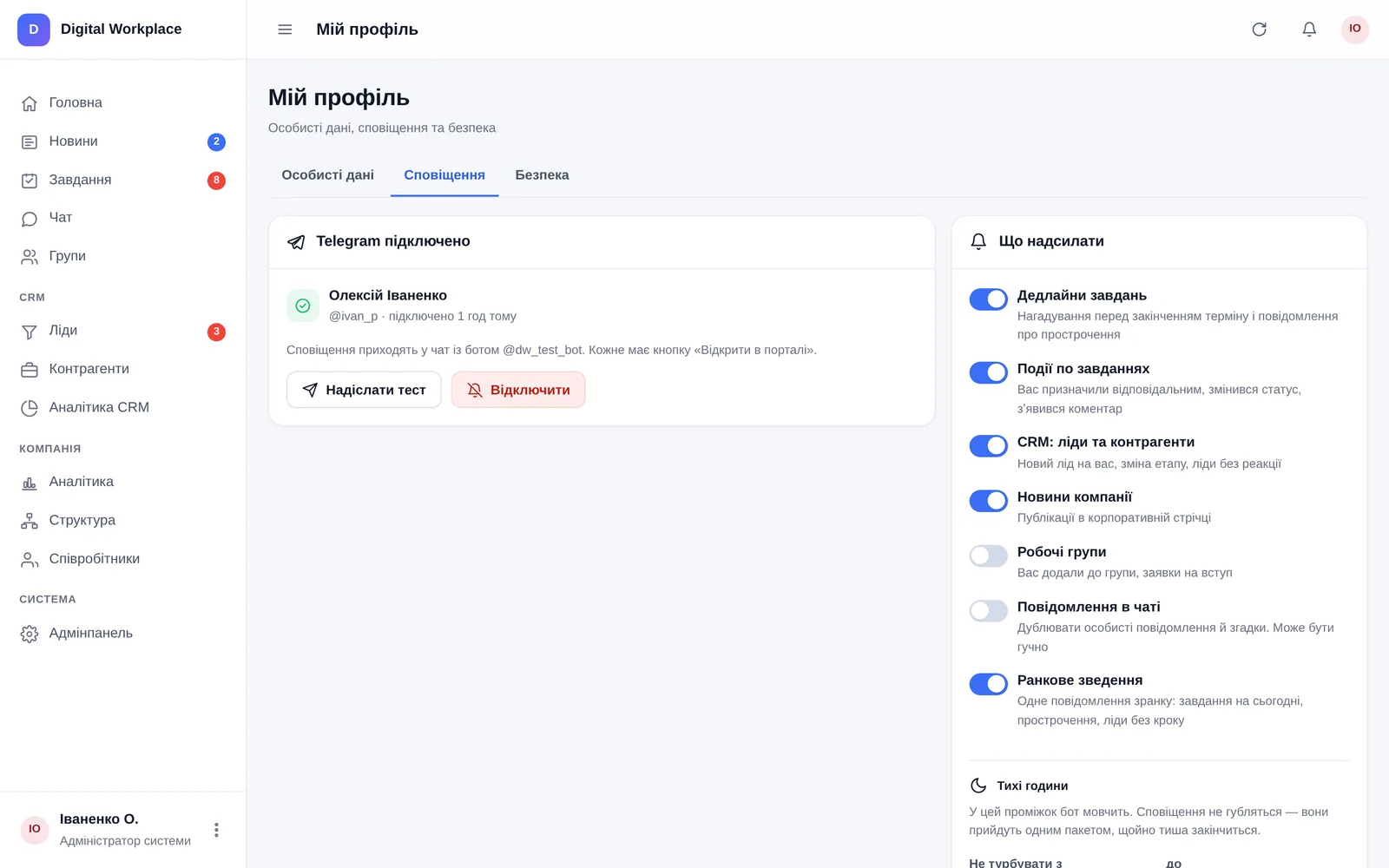The height and width of the screenshot is (868, 1389).
Task: Select the Сповіщення tab
Action: click(444, 175)
